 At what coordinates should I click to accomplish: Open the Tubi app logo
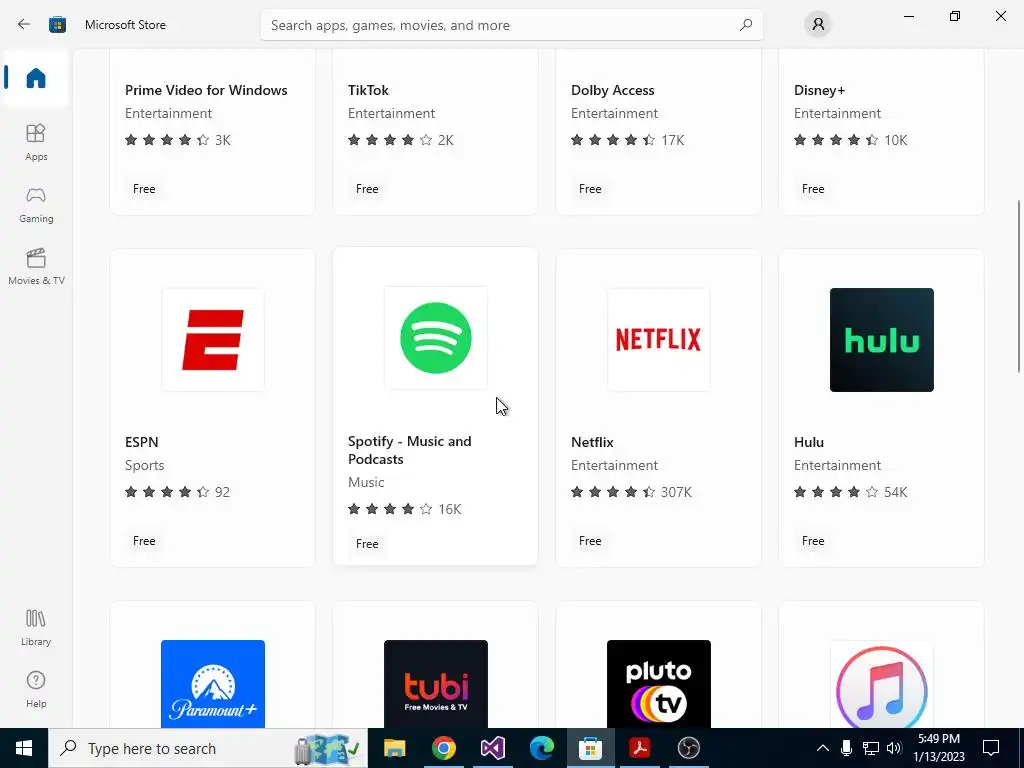click(x=436, y=684)
